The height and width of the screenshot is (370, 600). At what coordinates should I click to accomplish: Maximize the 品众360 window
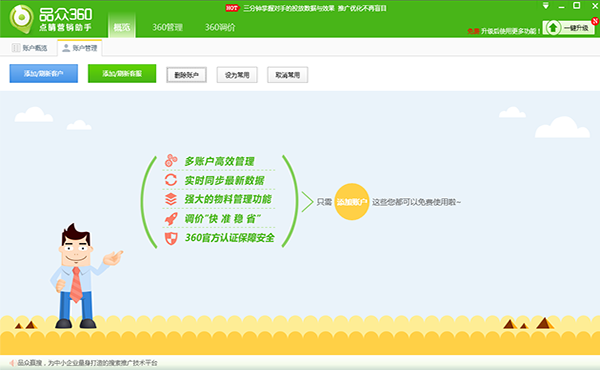pyautogui.click(x=576, y=6)
